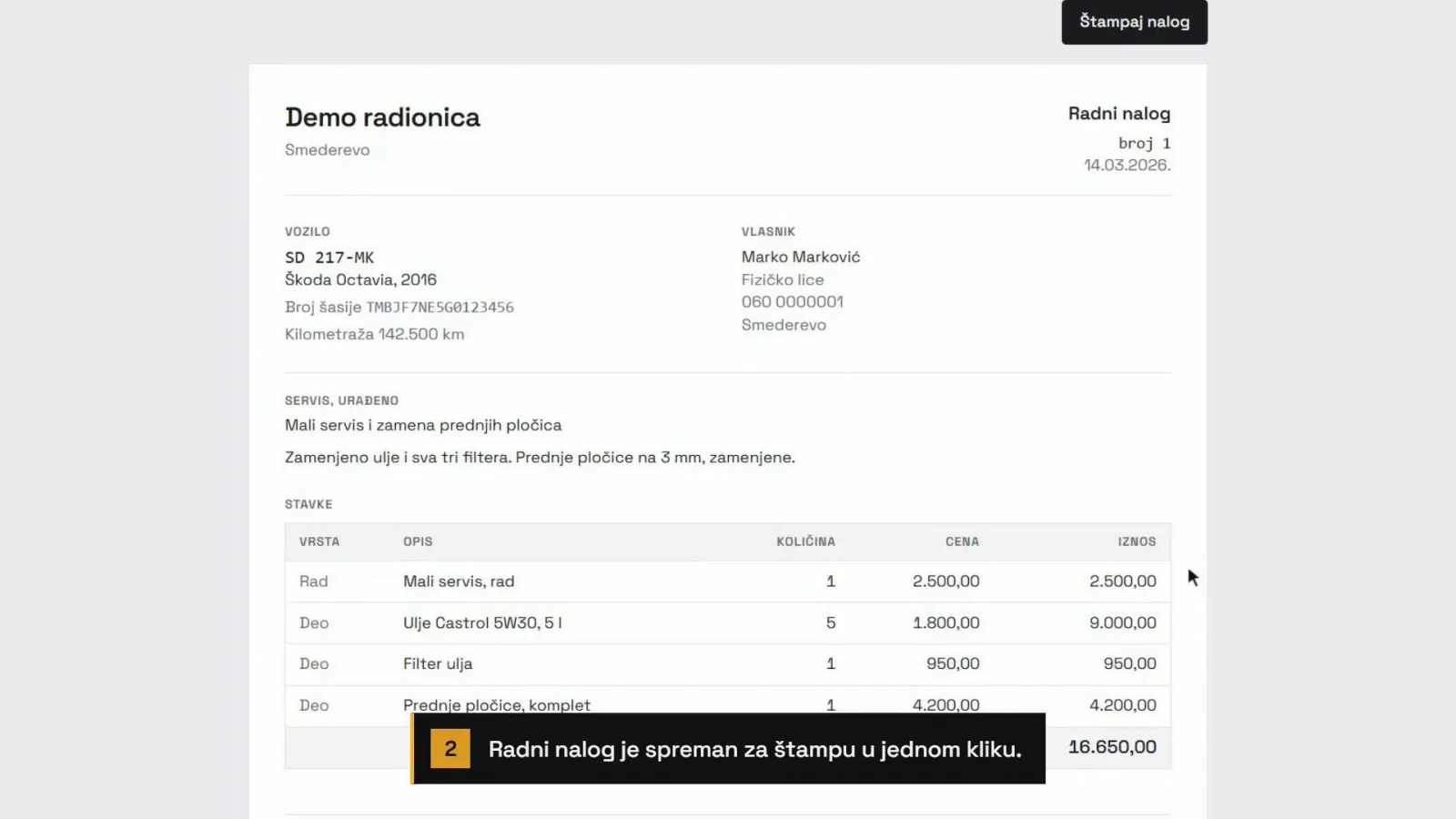Click the unit price 1.800,00
This screenshot has width=1456, height=819.
946,623
